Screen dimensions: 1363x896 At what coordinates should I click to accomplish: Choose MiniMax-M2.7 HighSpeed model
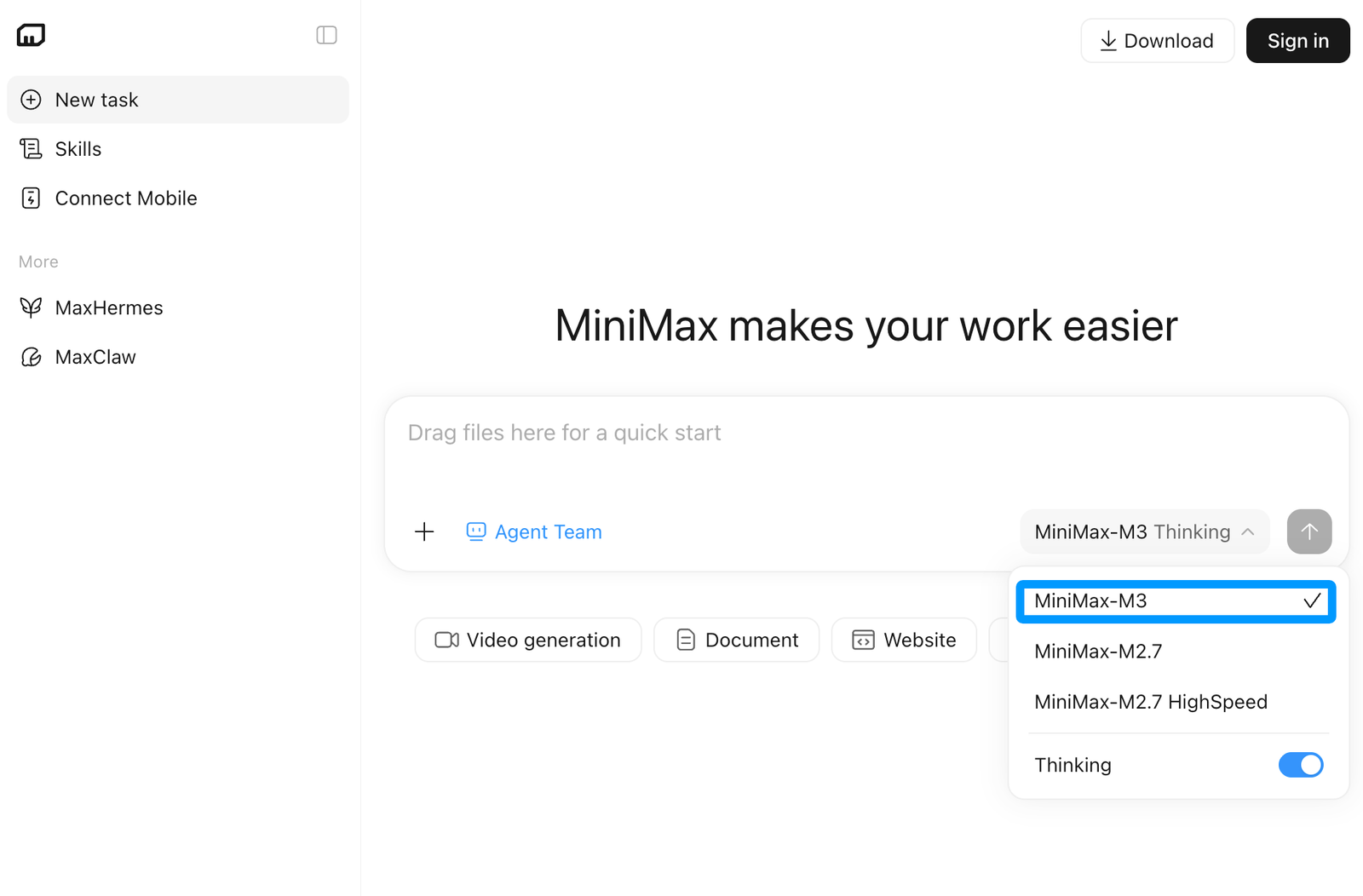(1176, 702)
